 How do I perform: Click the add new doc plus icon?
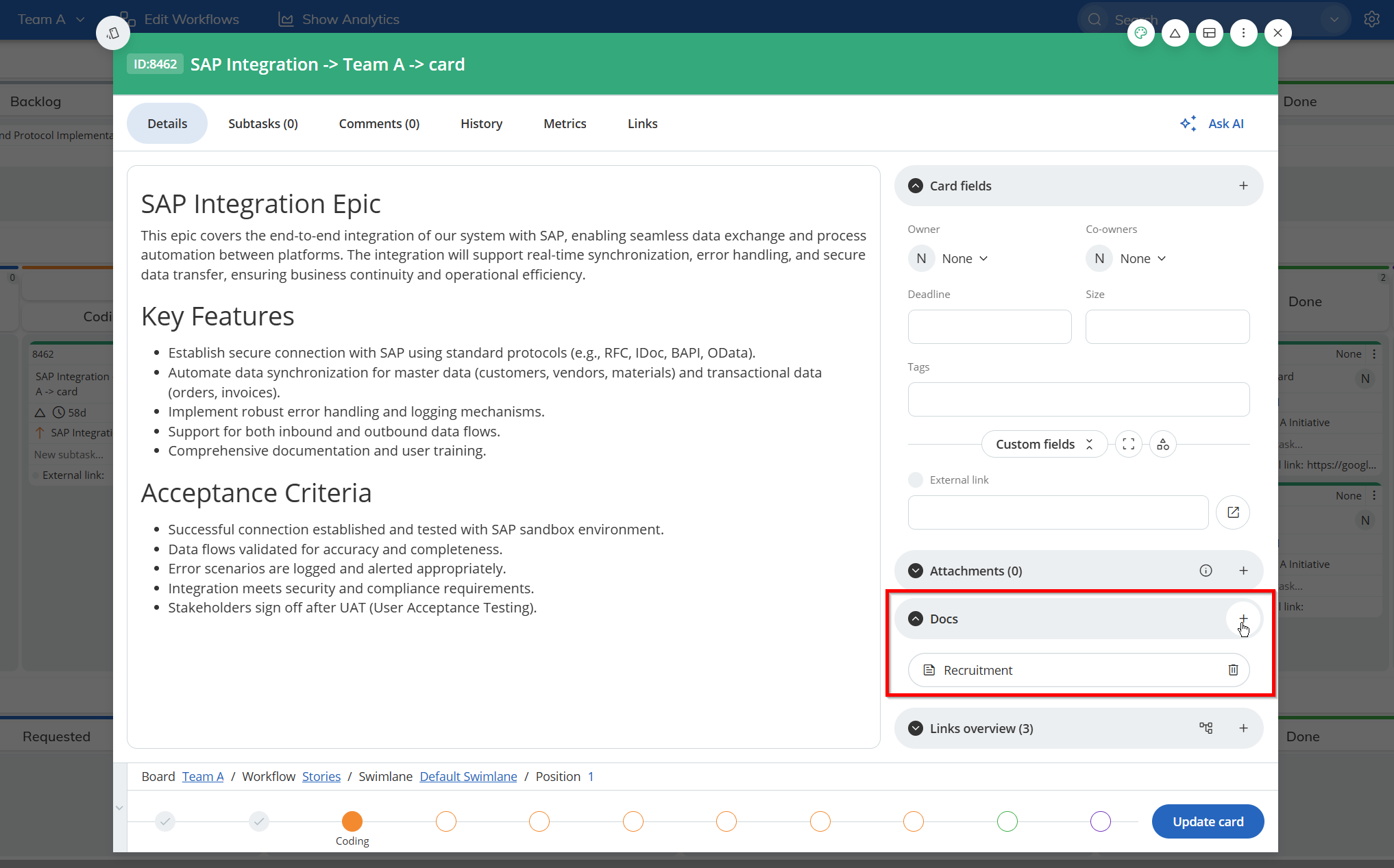1243,619
